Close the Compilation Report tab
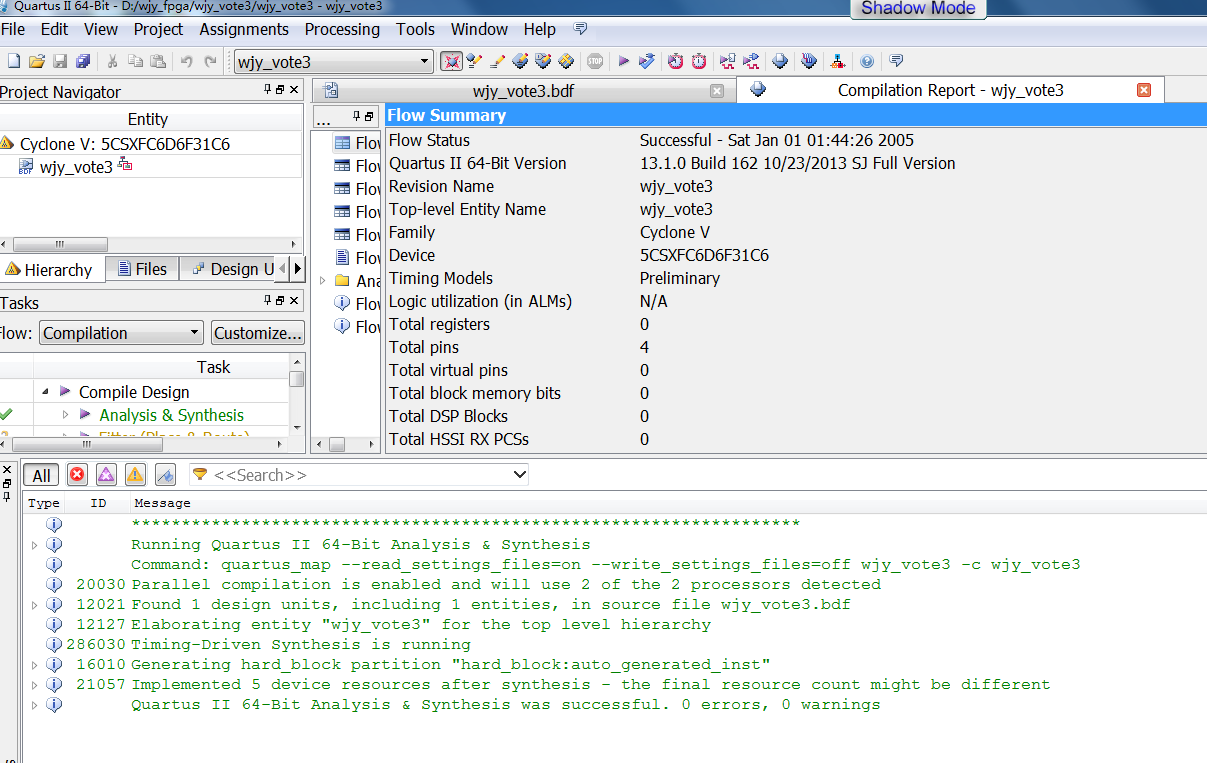The image size is (1207, 763). point(1144,90)
